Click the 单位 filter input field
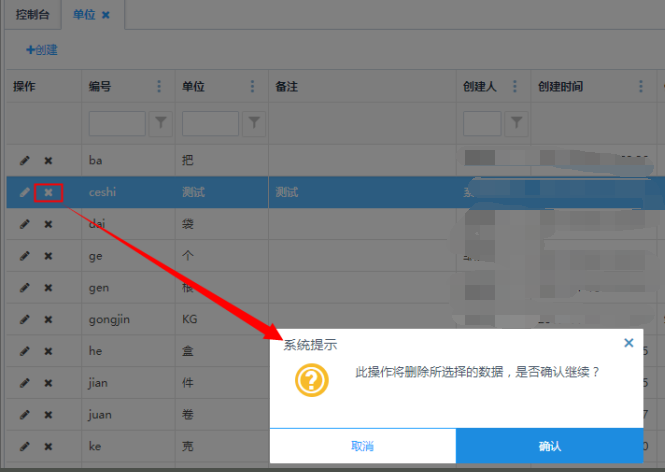Image resolution: width=665 pixels, height=472 pixels. 210,123
